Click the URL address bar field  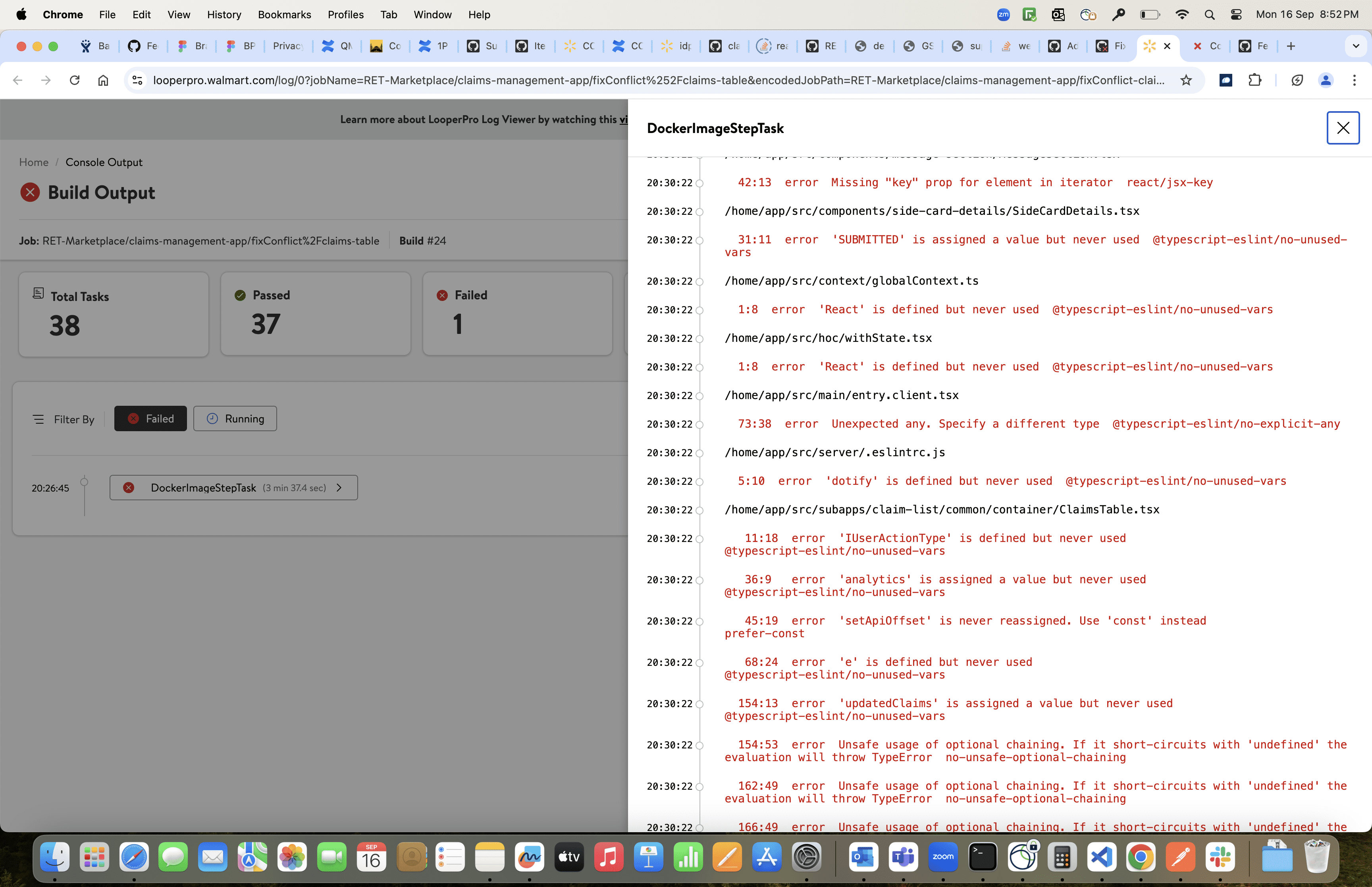click(659, 80)
